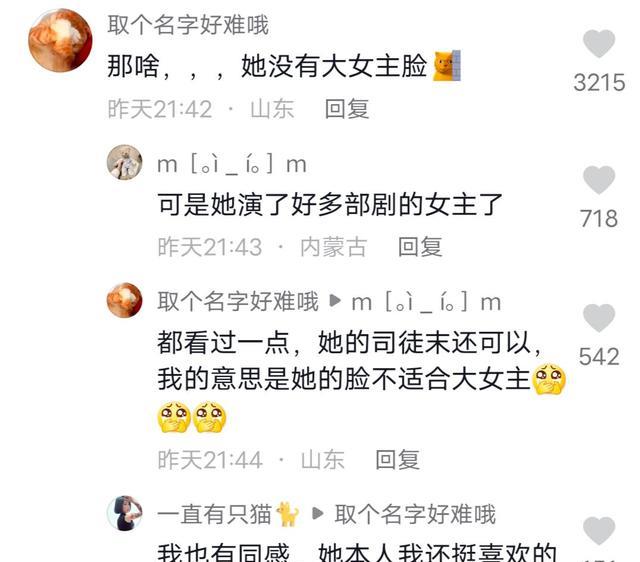Tap comment text 那啥，，，她没有大女主脸
The width and height of the screenshot is (640, 562).
(x=267, y=66)
